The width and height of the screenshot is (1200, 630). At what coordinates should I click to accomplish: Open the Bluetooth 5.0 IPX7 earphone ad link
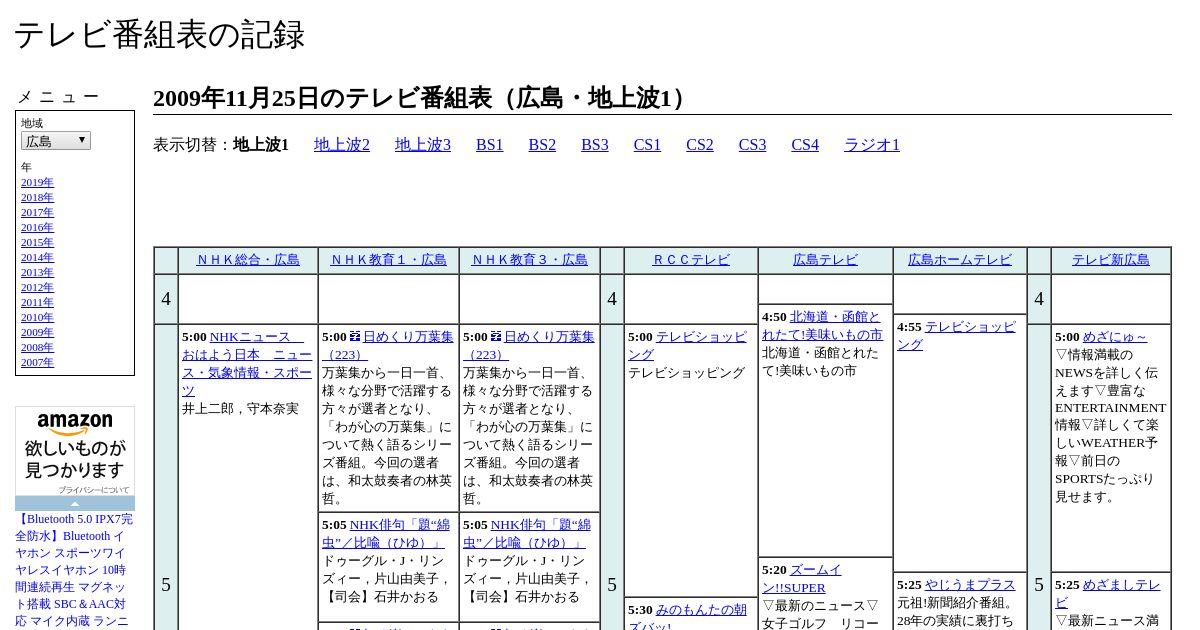pos(74,570)
